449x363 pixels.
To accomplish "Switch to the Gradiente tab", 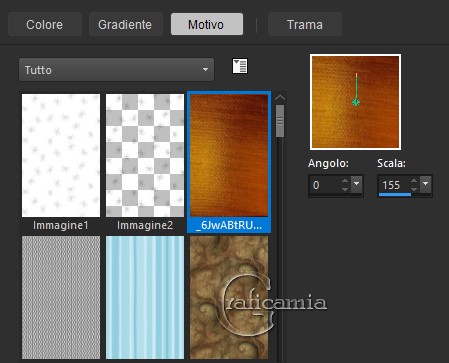I will pos(125,24).
